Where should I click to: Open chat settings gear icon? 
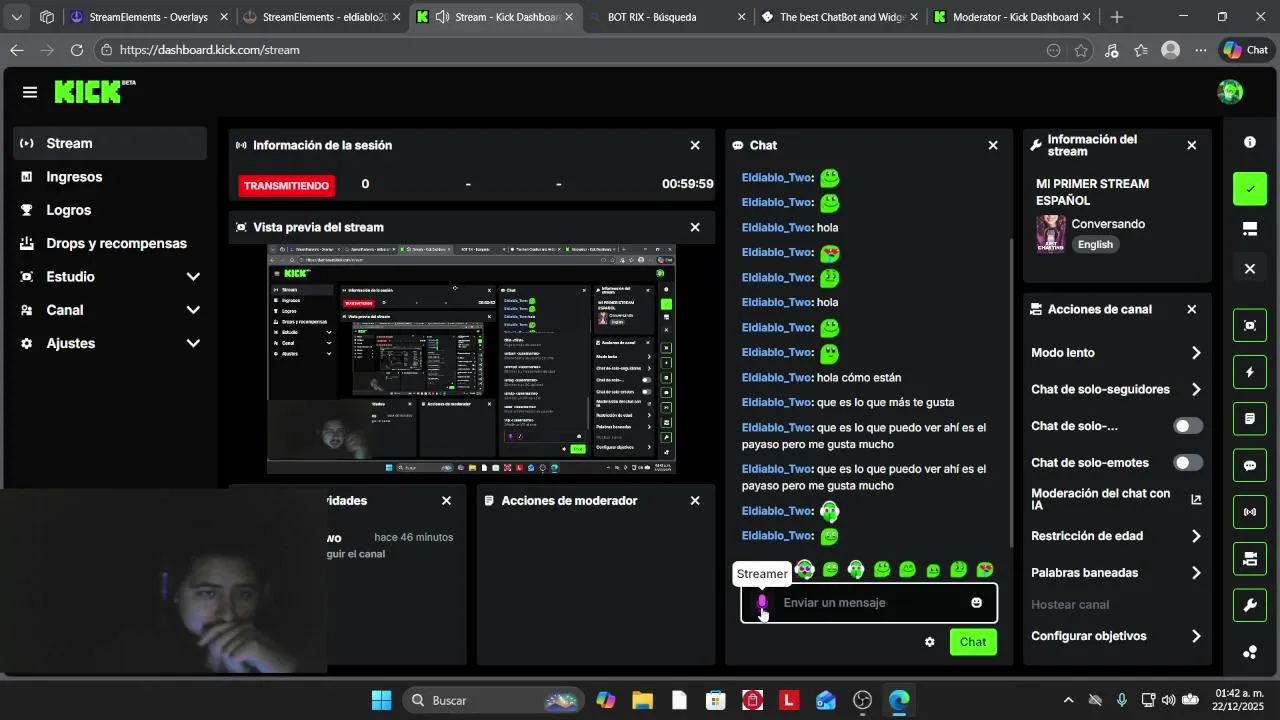tap(929, 642)
